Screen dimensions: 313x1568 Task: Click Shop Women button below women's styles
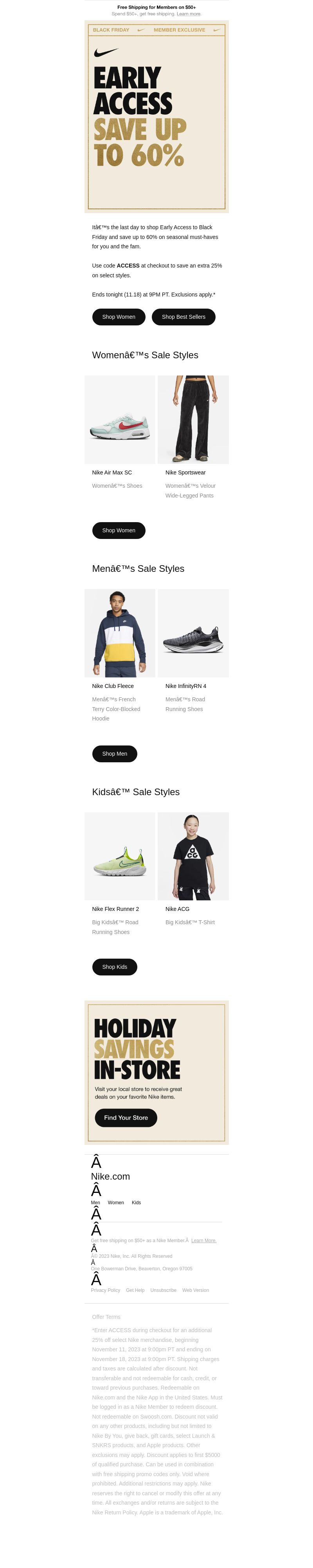tap(119, 530)
